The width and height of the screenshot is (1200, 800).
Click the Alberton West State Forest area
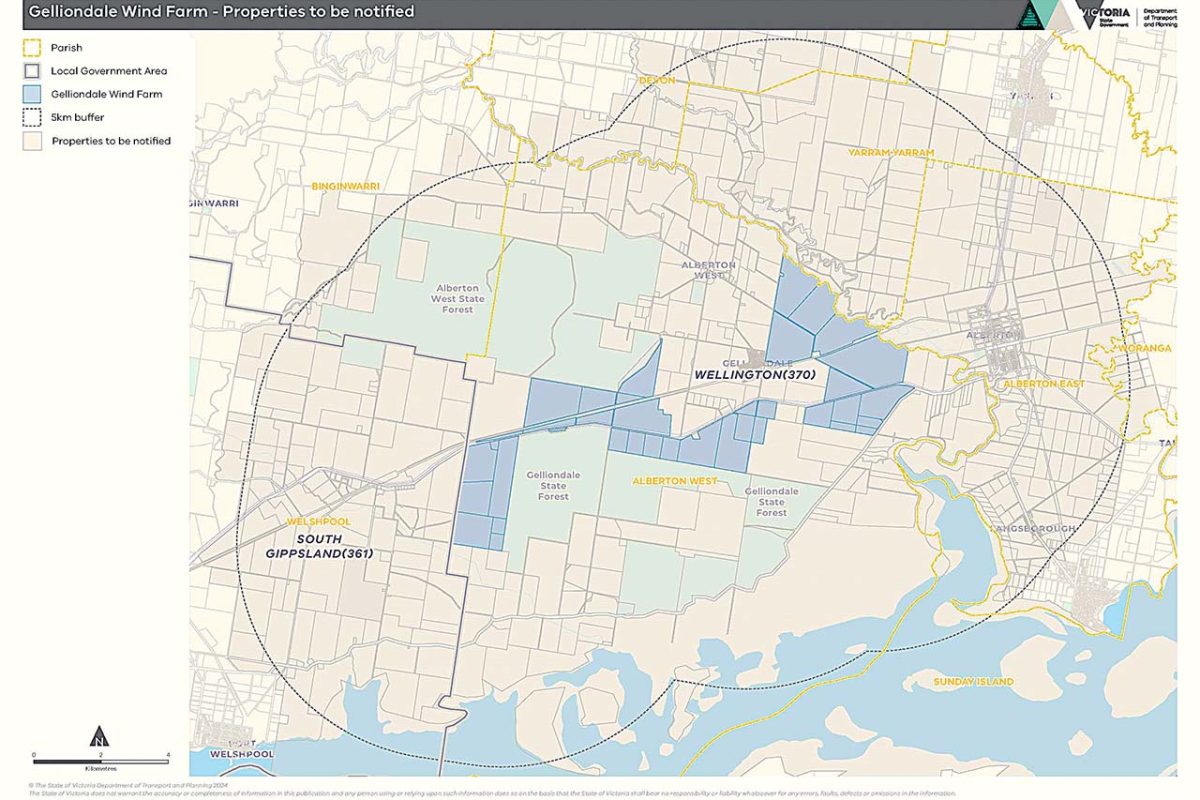(x=458, y=297)
